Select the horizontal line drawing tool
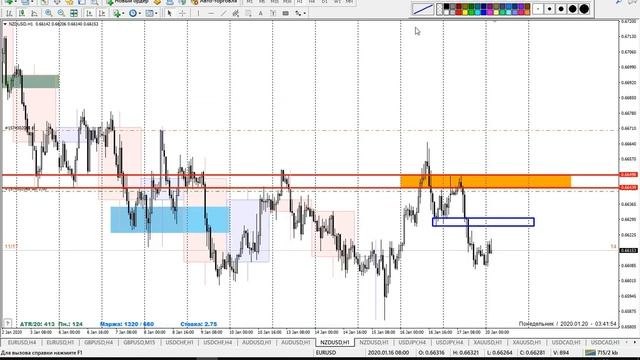 coord(211,13)
